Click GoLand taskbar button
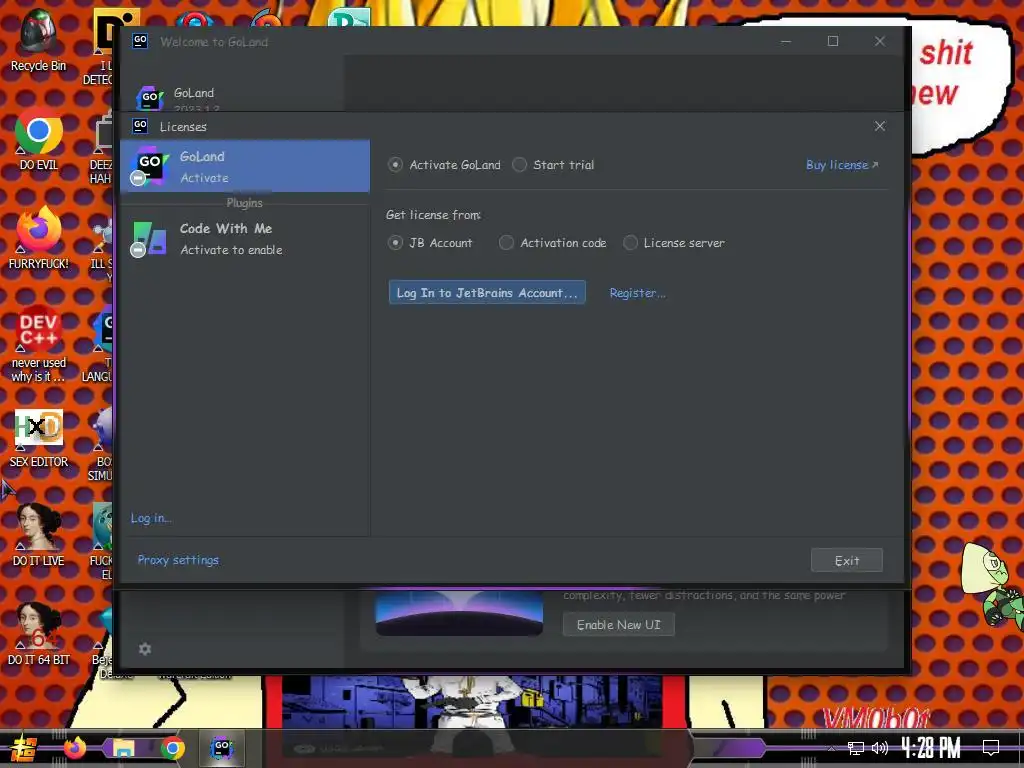The width and height of the screenshot is (1024, 768). coord(222,748)
